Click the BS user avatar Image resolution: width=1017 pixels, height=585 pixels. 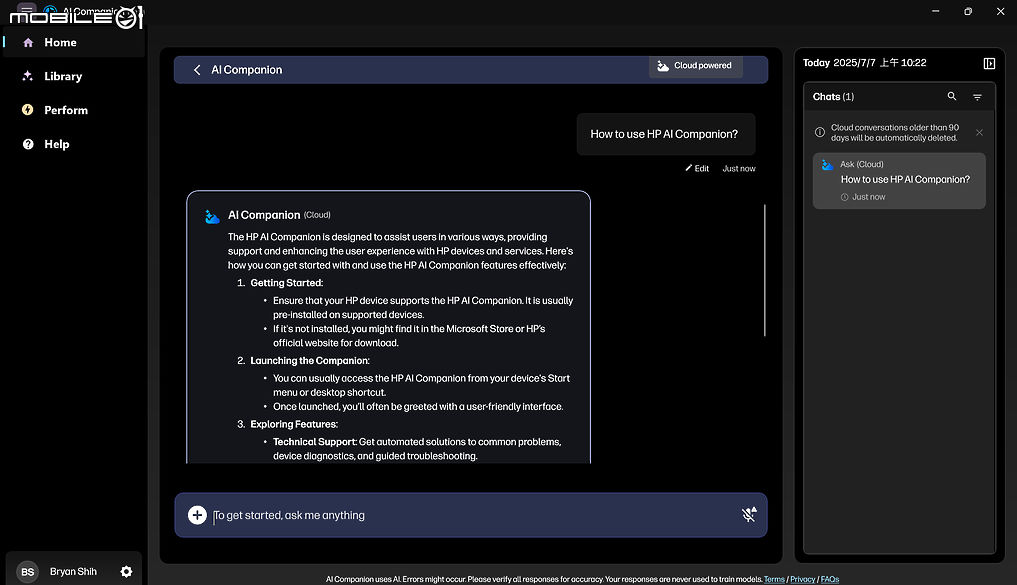(27, 571)
